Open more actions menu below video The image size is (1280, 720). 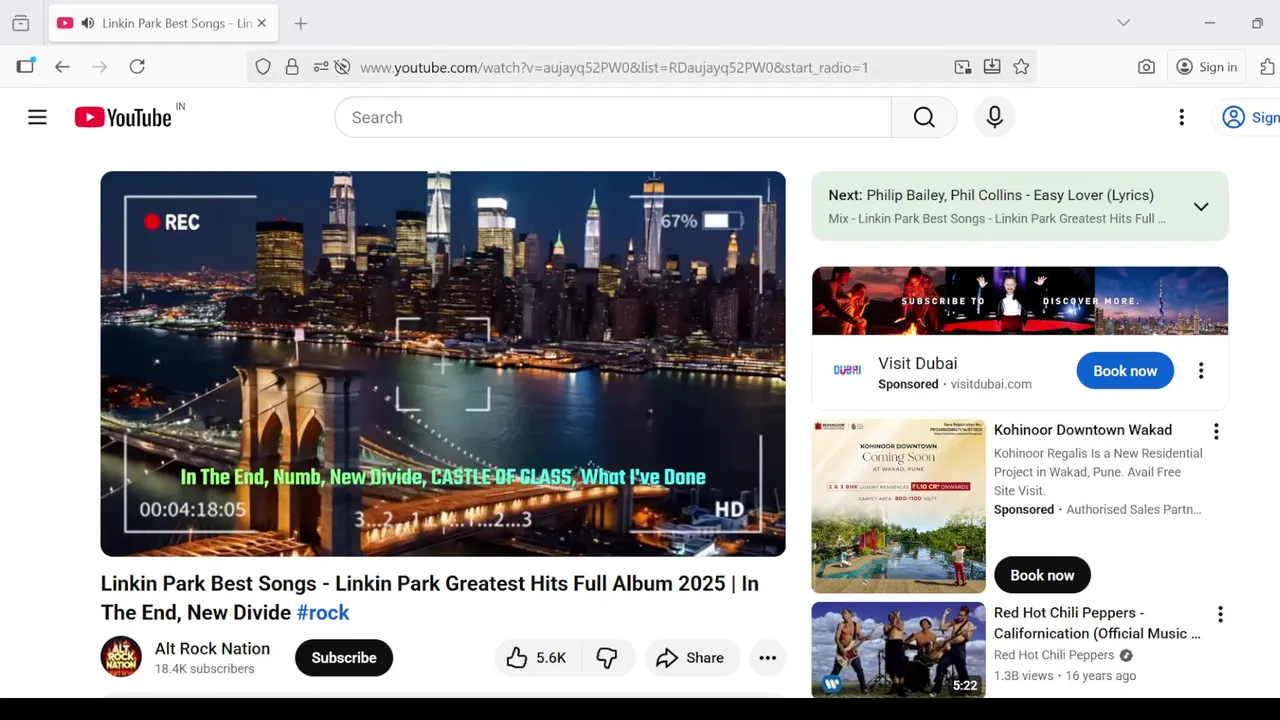coord(767,658)
